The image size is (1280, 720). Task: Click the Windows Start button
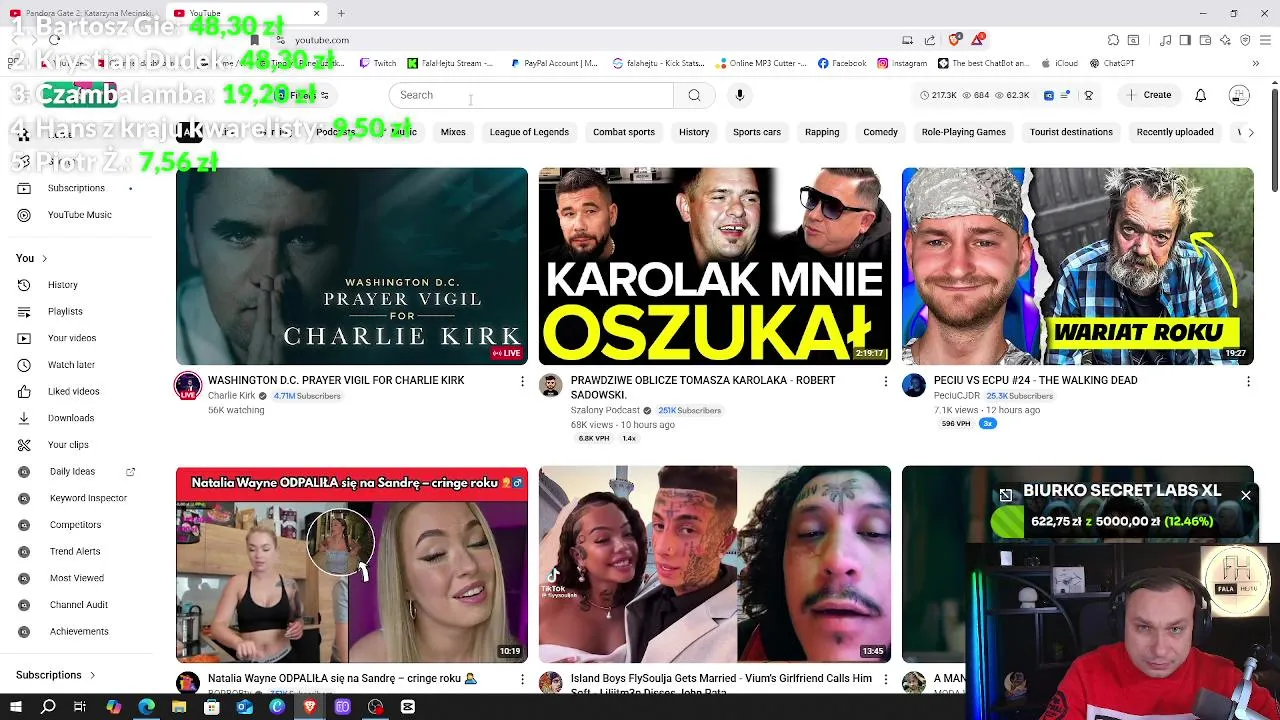[16, 707]
